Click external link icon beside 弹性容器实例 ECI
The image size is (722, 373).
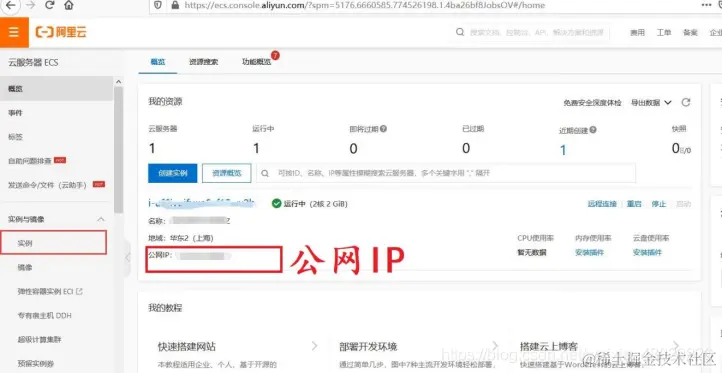[79, 291]
